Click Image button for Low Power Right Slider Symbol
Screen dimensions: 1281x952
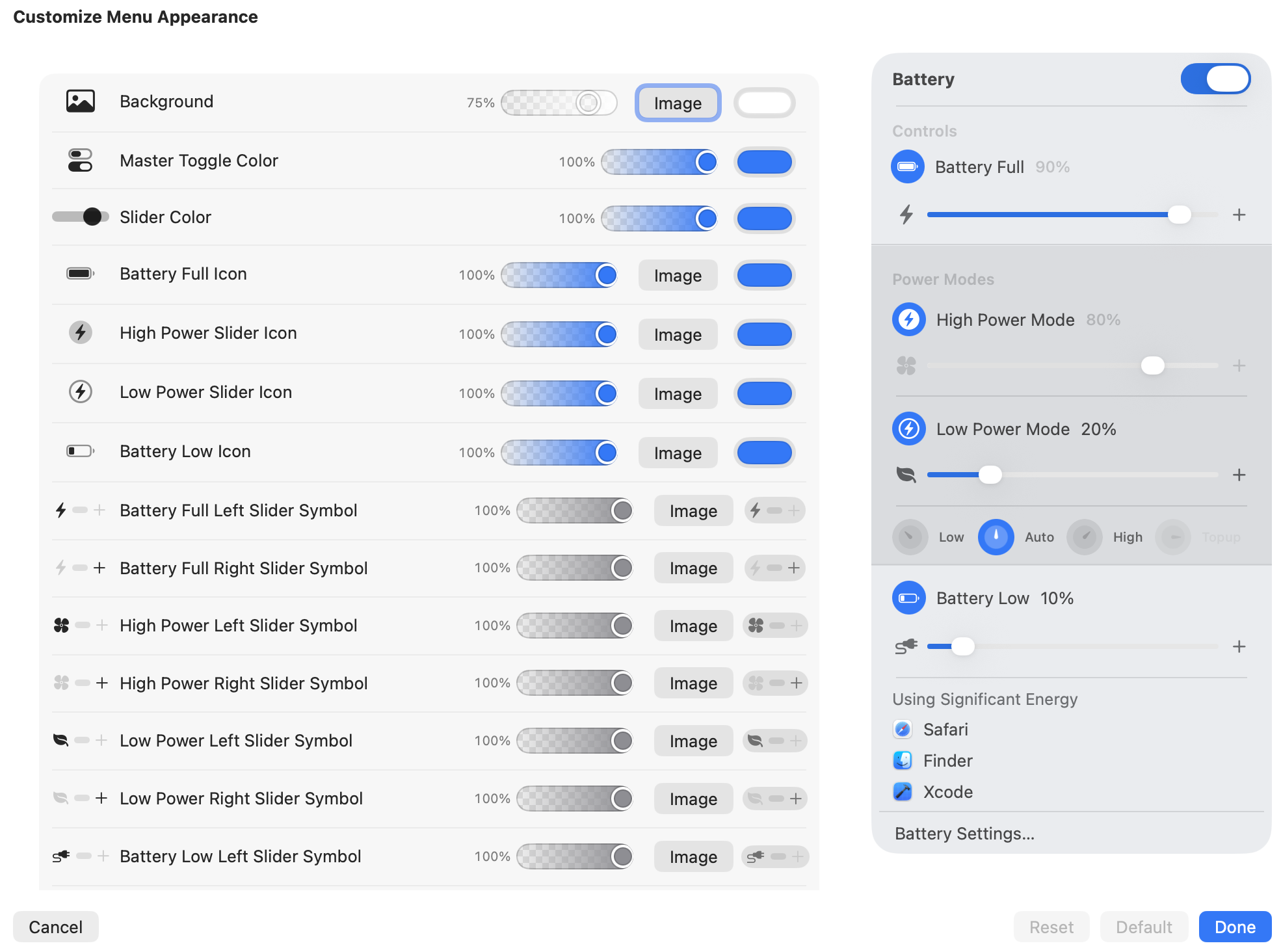693,799
